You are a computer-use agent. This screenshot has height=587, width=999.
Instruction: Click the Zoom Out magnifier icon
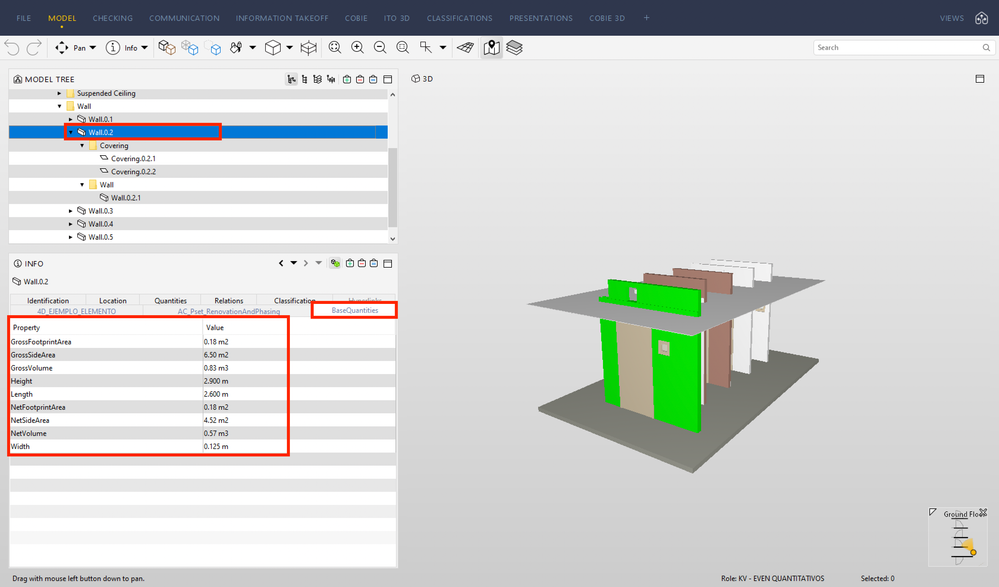point(380,47)
